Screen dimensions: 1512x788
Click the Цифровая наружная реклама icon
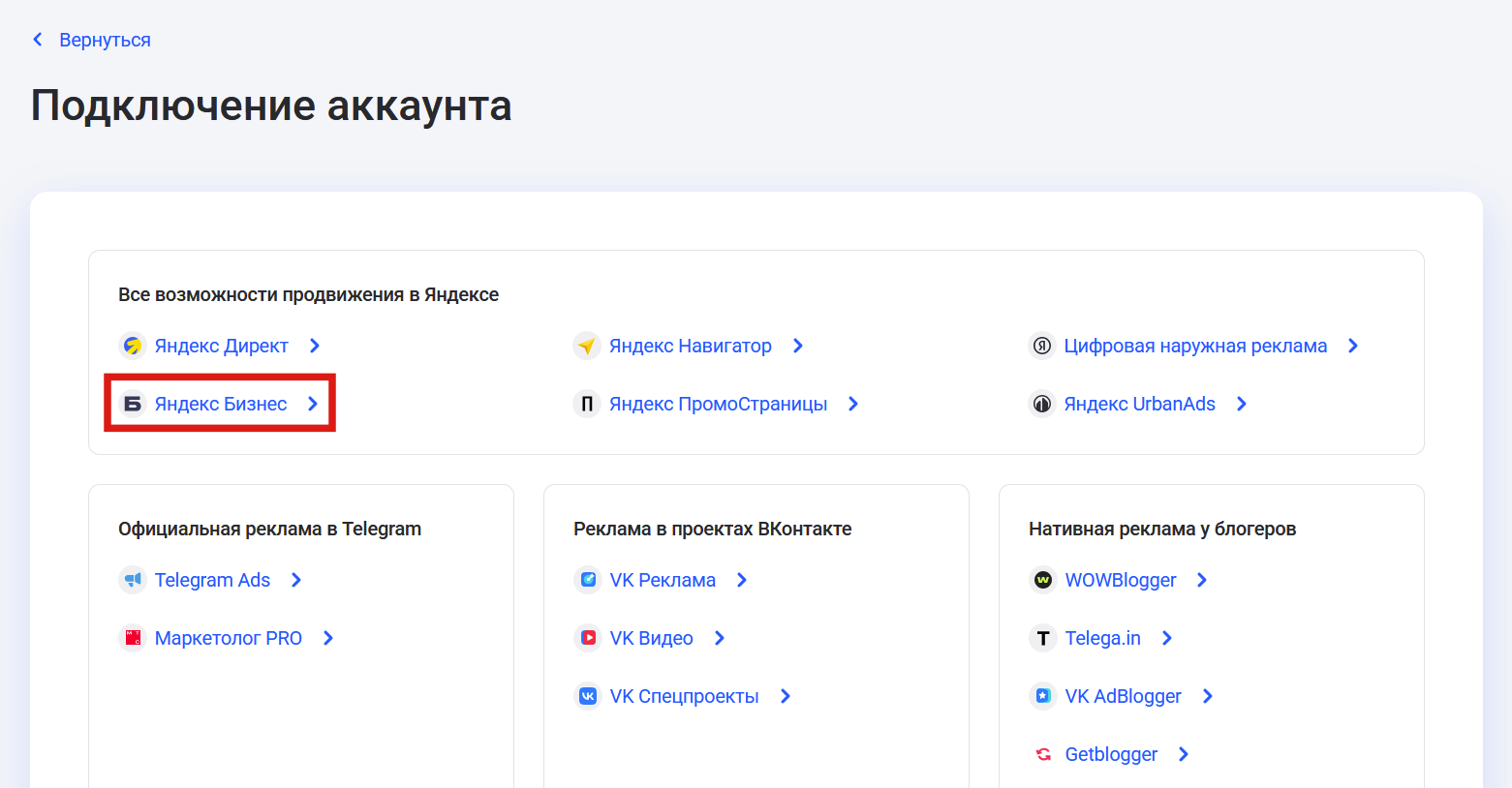1042,346
